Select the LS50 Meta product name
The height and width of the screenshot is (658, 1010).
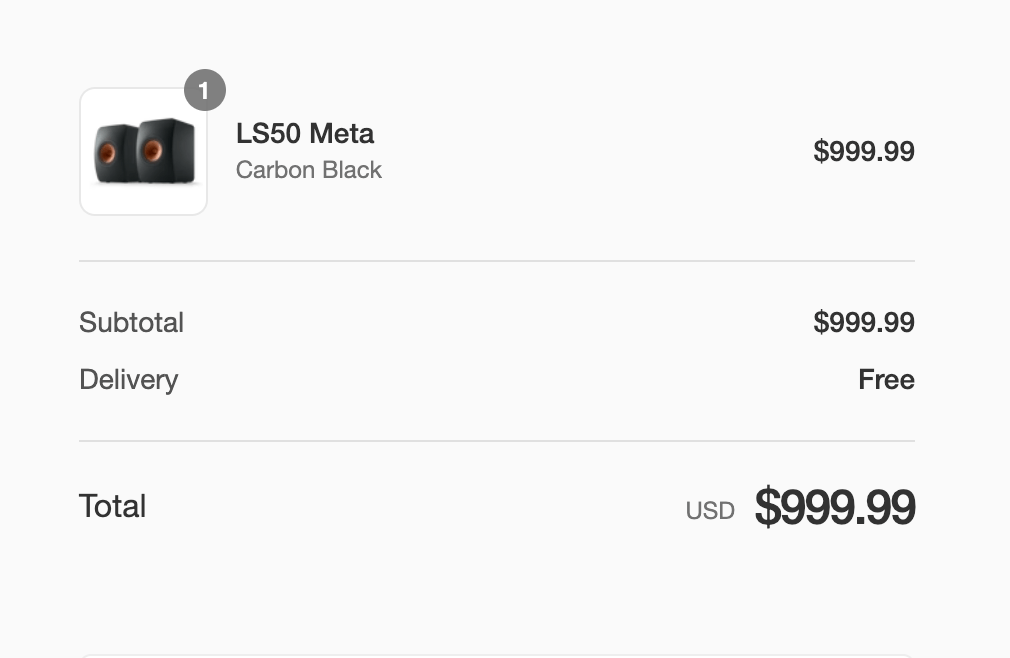point(304,133)
